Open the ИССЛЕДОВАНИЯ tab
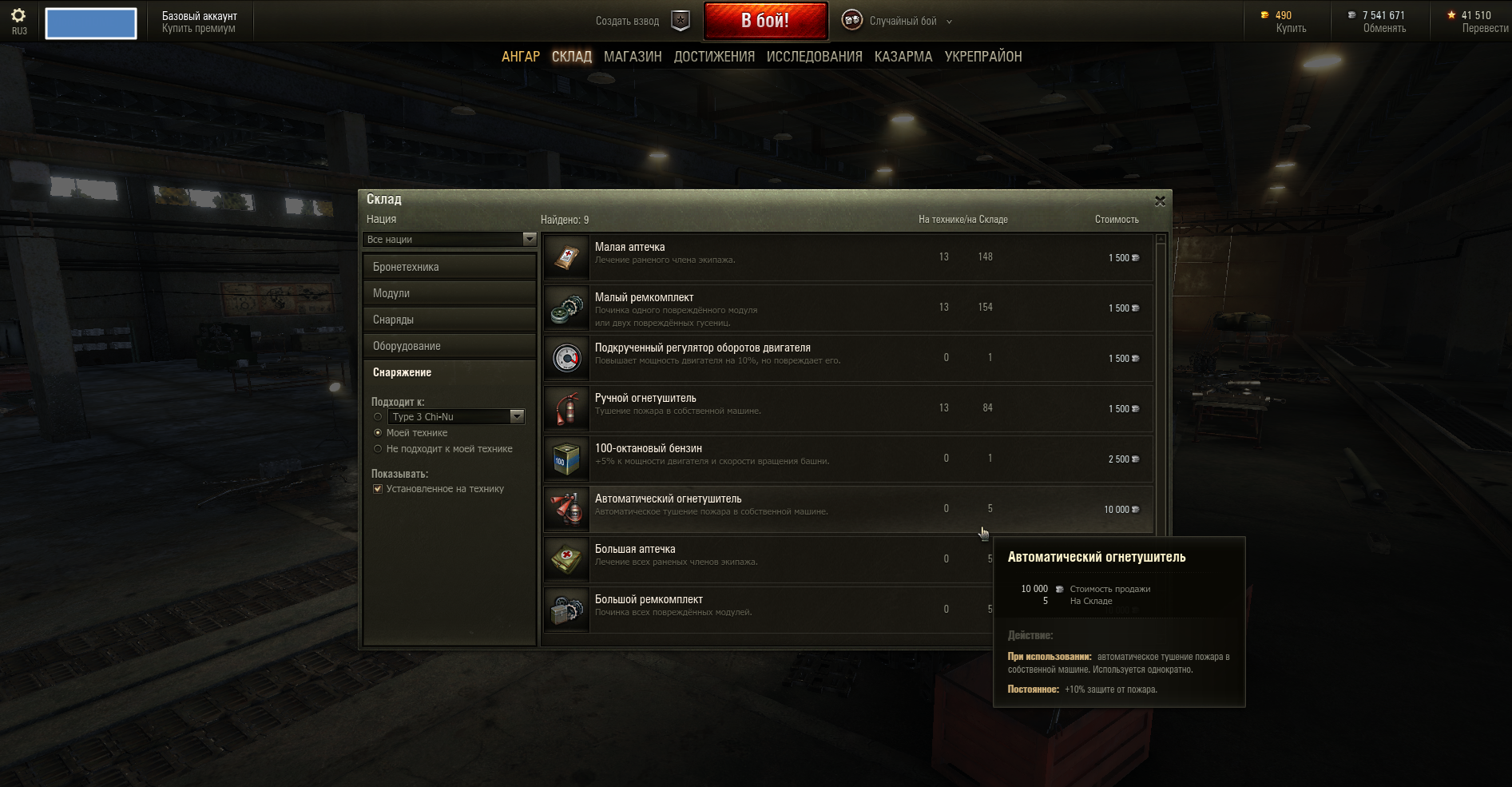Image resolution: width=1512 pixels, height=787 pixels. click(x=815, y=57)
